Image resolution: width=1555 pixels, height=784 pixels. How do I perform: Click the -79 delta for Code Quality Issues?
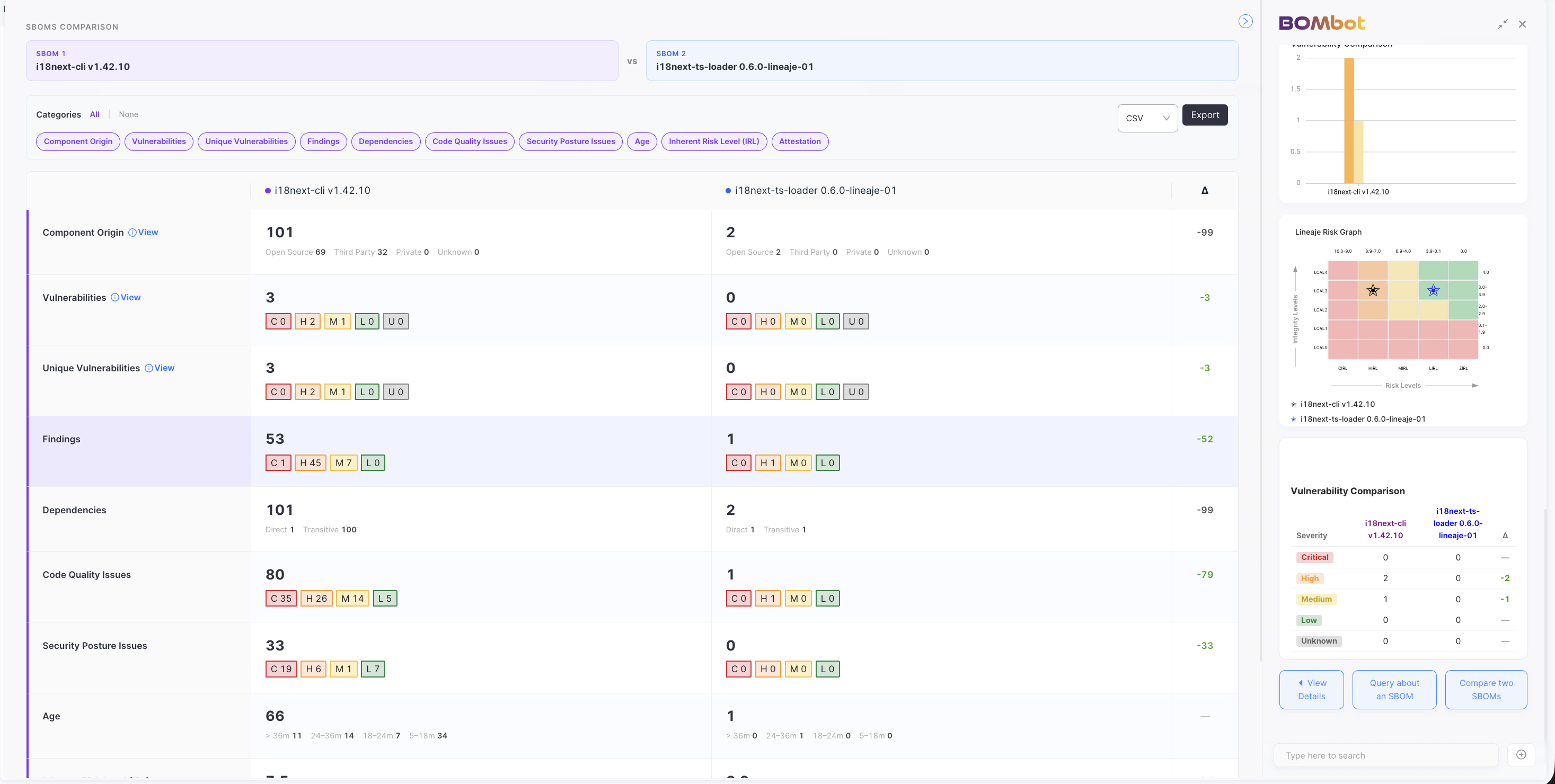coord(1205,575)
